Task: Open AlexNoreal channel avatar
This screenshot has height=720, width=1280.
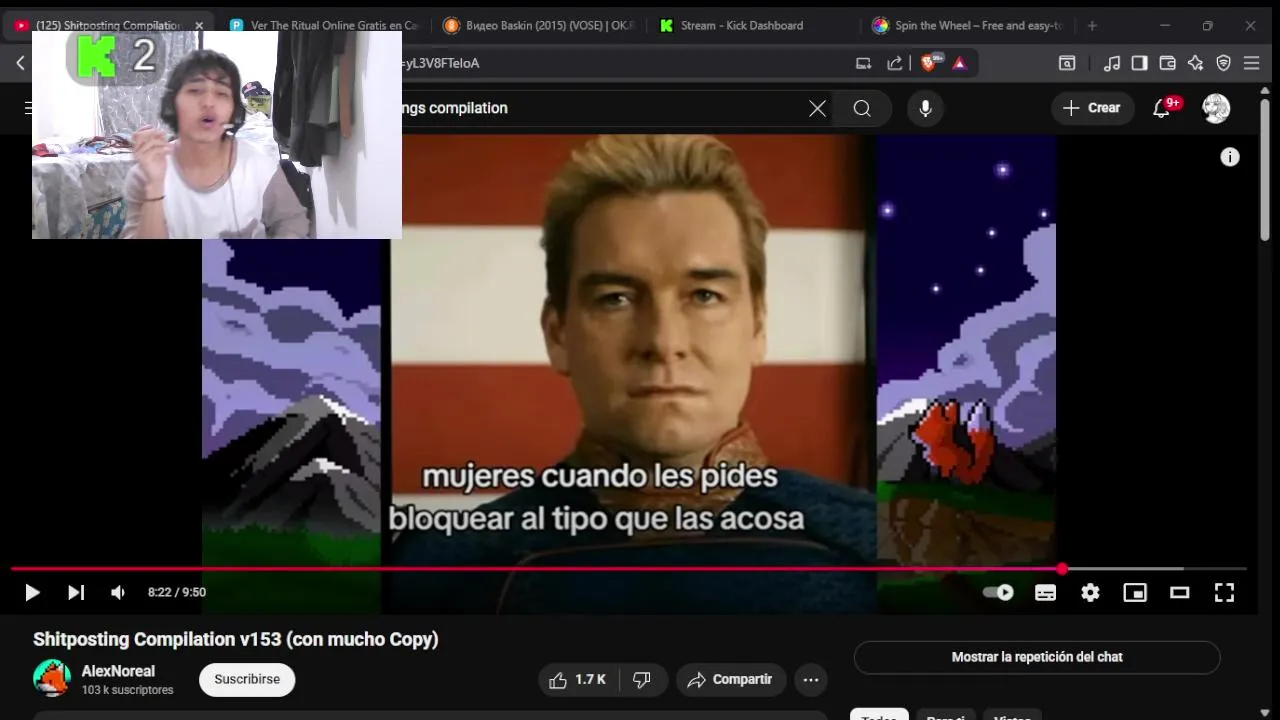Action: [52, 678]
